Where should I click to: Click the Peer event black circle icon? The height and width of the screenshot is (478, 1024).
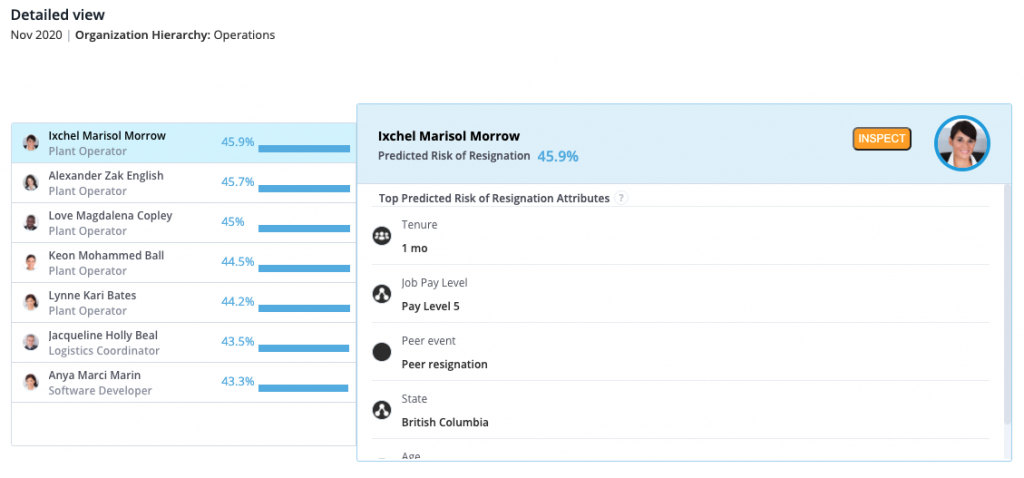point(381,352)
